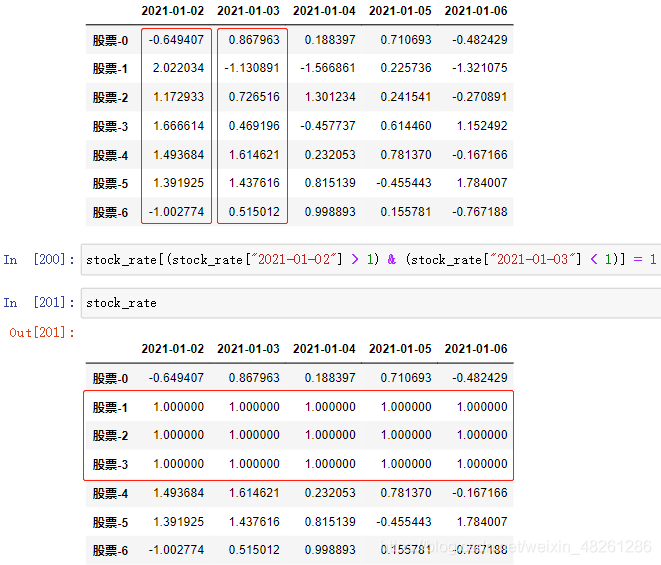Viewport: 661px width, 565px height.
Task: Click 2021-01-05 header in Out[201] table
Action: click(400, 349)
